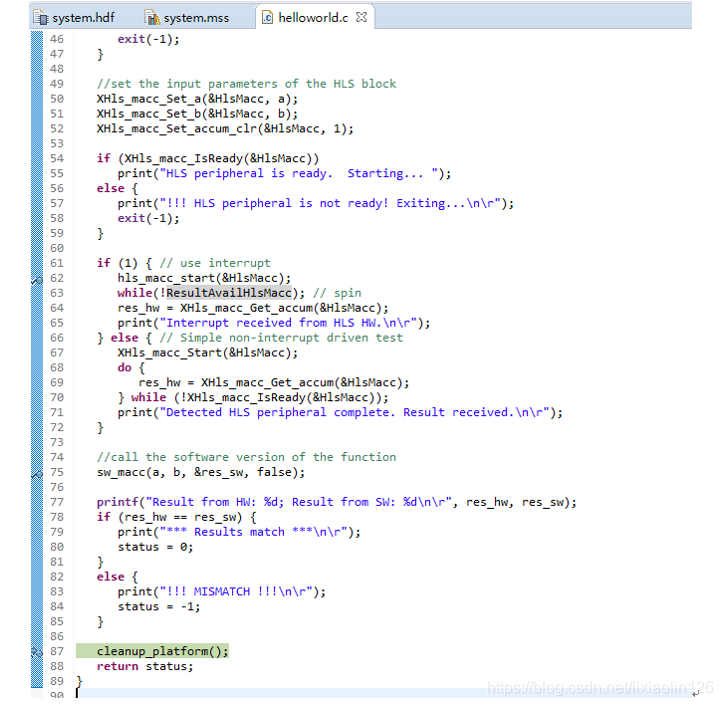Image resolution: width=723 pixels, height=706 pixels.
Task: Click the breakpoint marker on line 75
Action: click(37, 474)
